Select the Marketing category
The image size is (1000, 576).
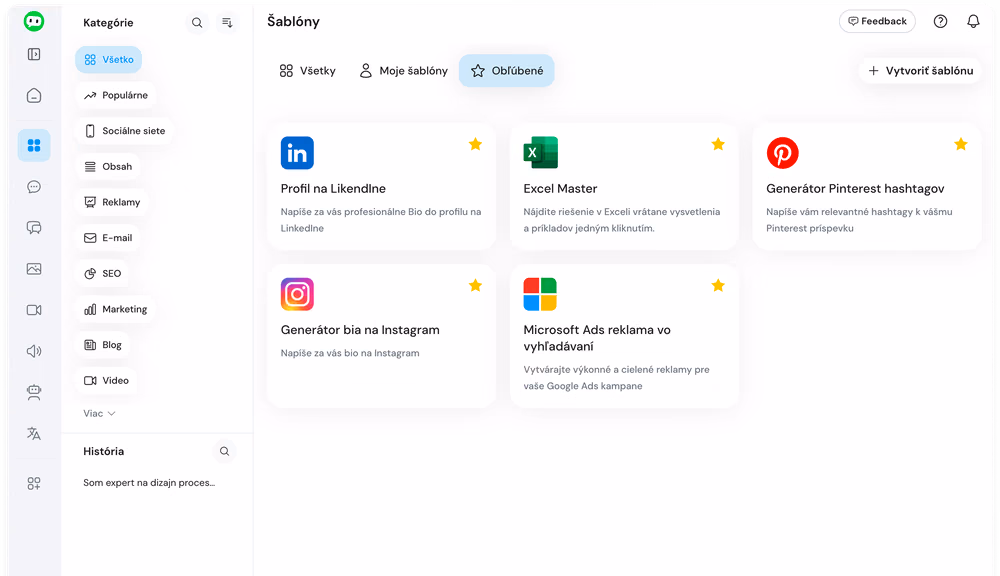tap(115, 309)
